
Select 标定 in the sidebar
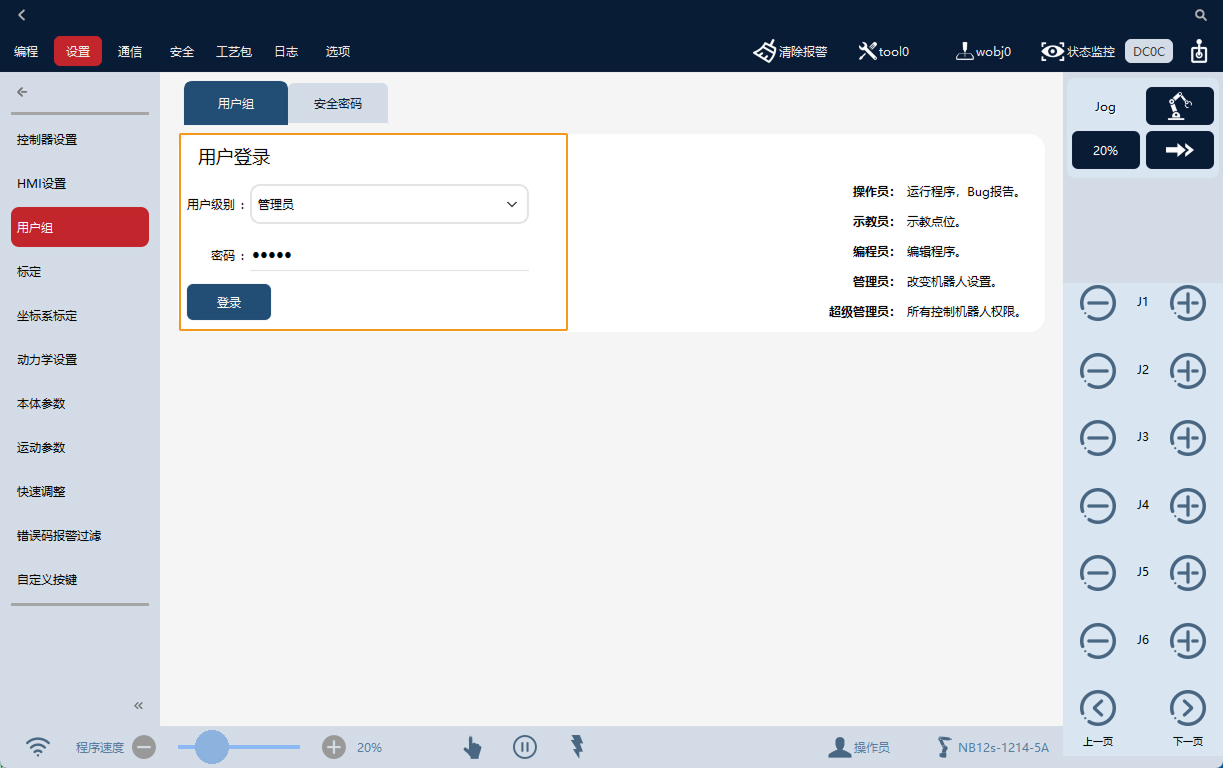(80, 272)
